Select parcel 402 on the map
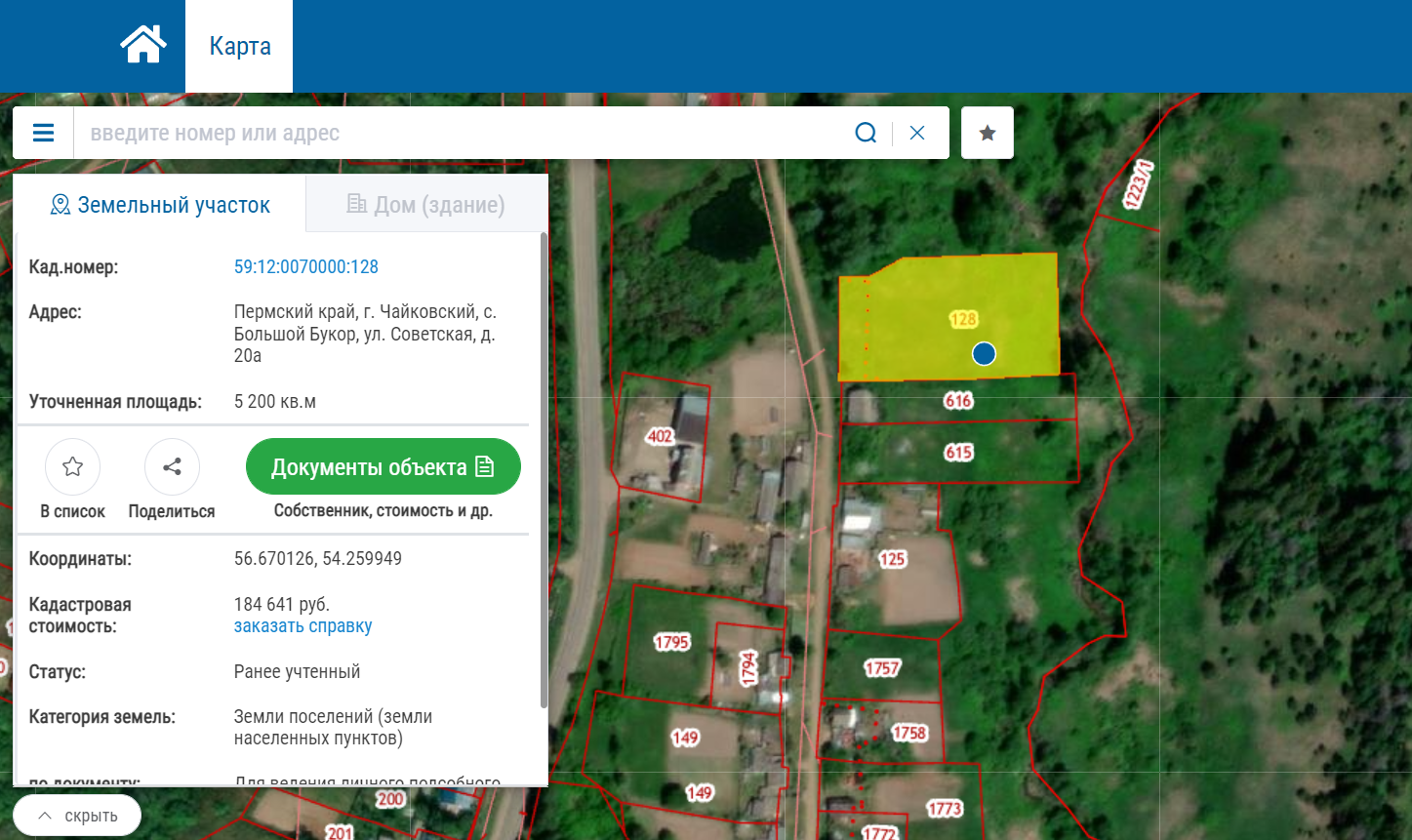The width and height of the screenshot is (1412, 840). (661, 436)
